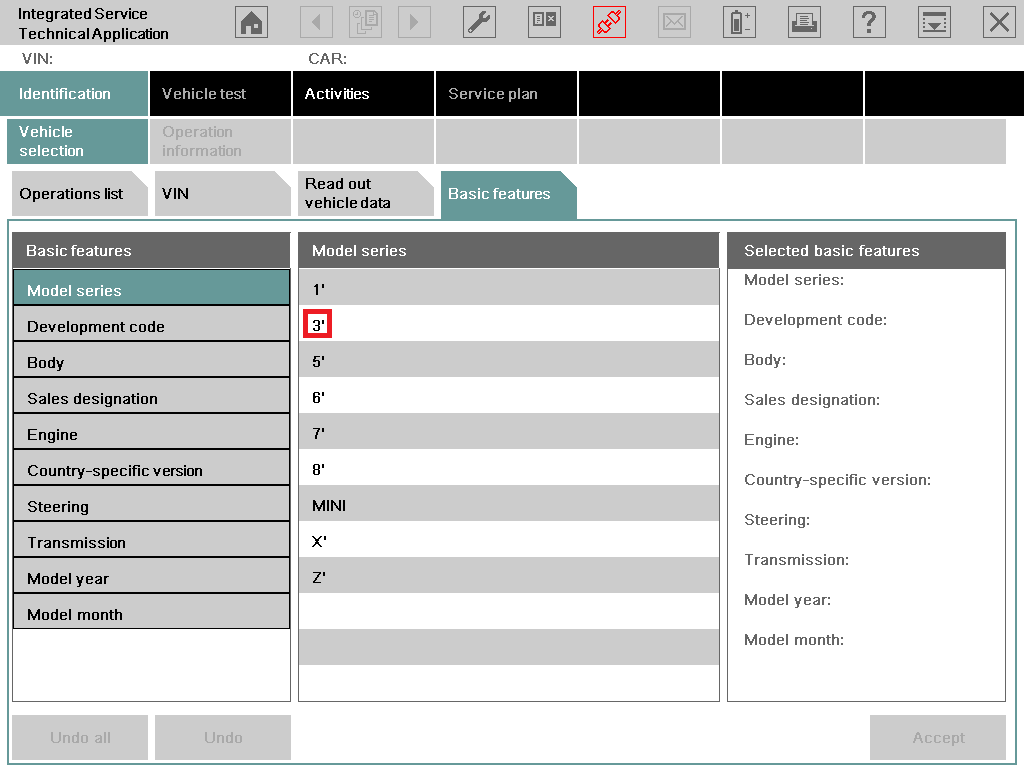Click the 'Engine:' selected features label
This screenshot has height=768, width=1024.
(771, 440)
